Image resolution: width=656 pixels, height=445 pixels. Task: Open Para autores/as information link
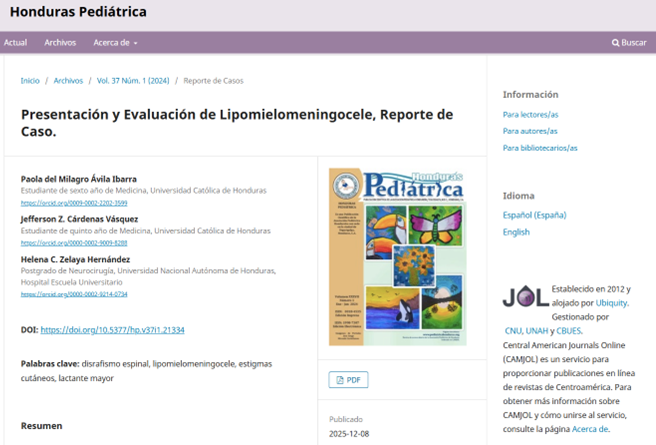[x=530, y=131]
